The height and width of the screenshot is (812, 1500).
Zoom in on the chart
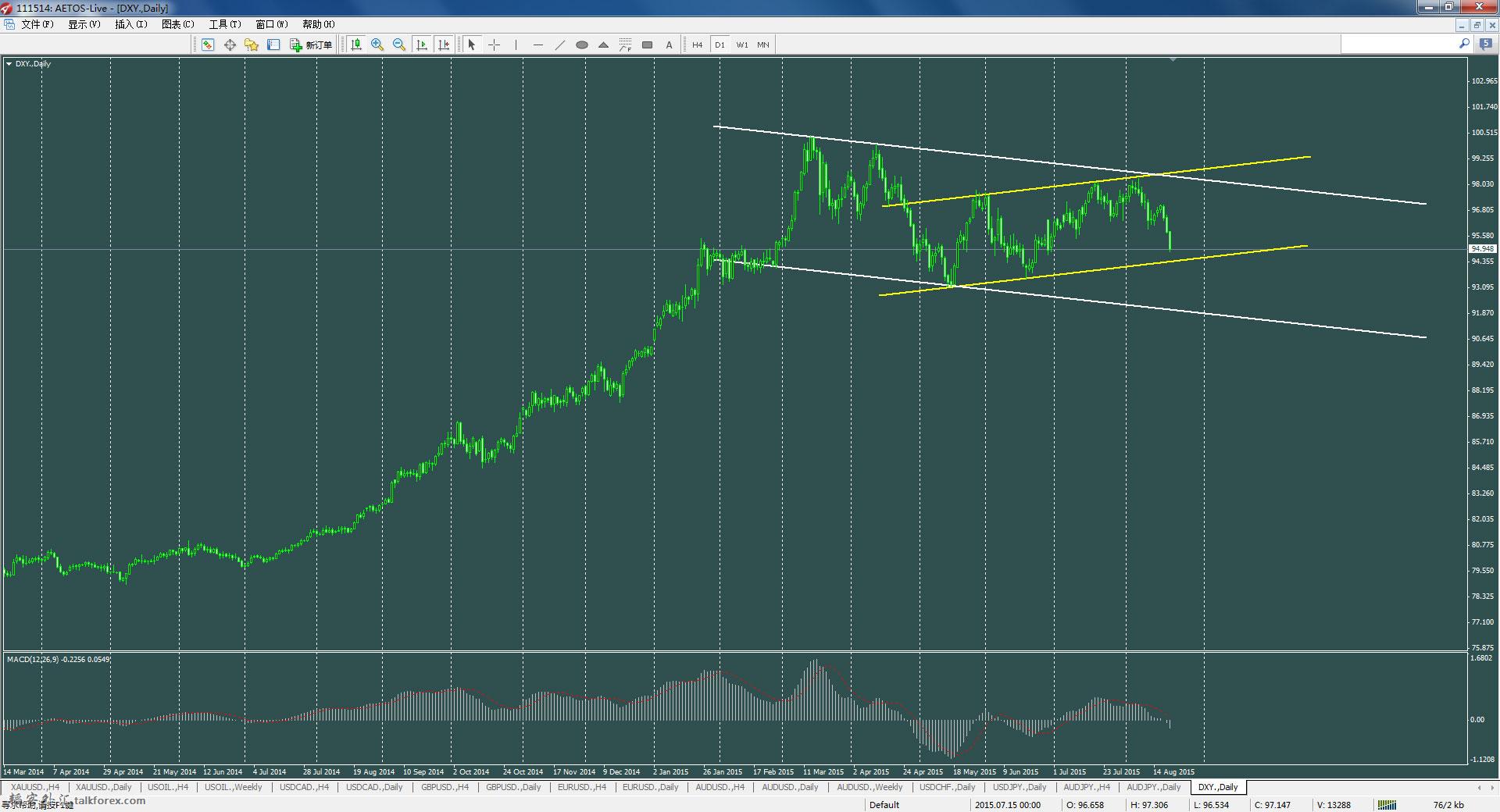click(377, 45)
